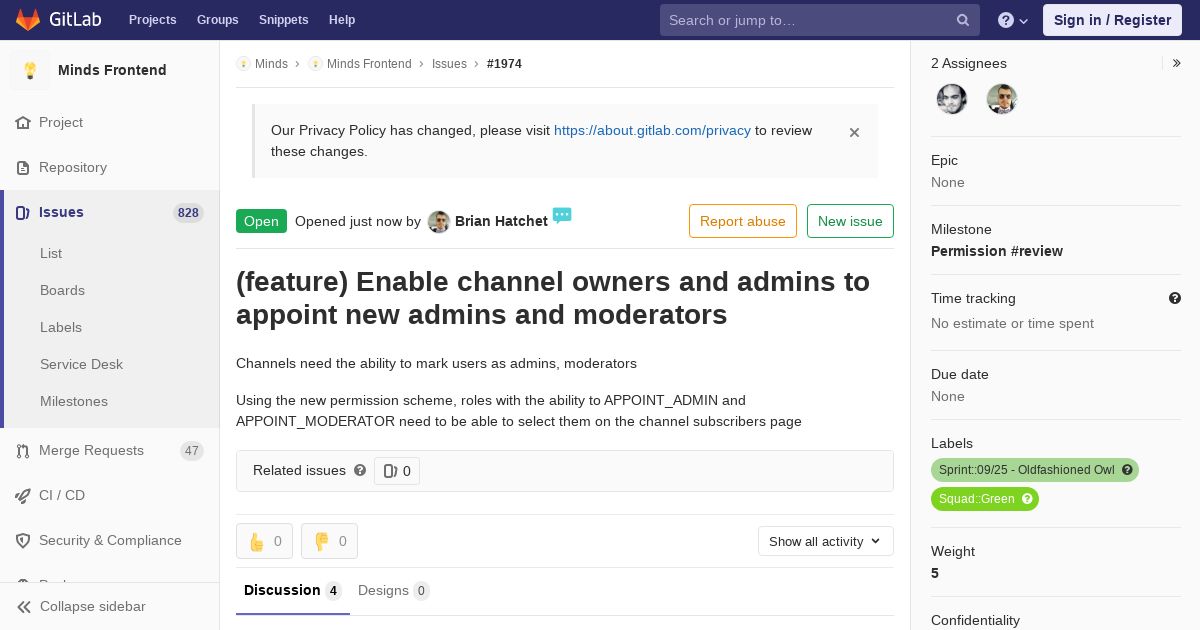
Task: Click the green Open status badge
Action: (x=261, y=221)
